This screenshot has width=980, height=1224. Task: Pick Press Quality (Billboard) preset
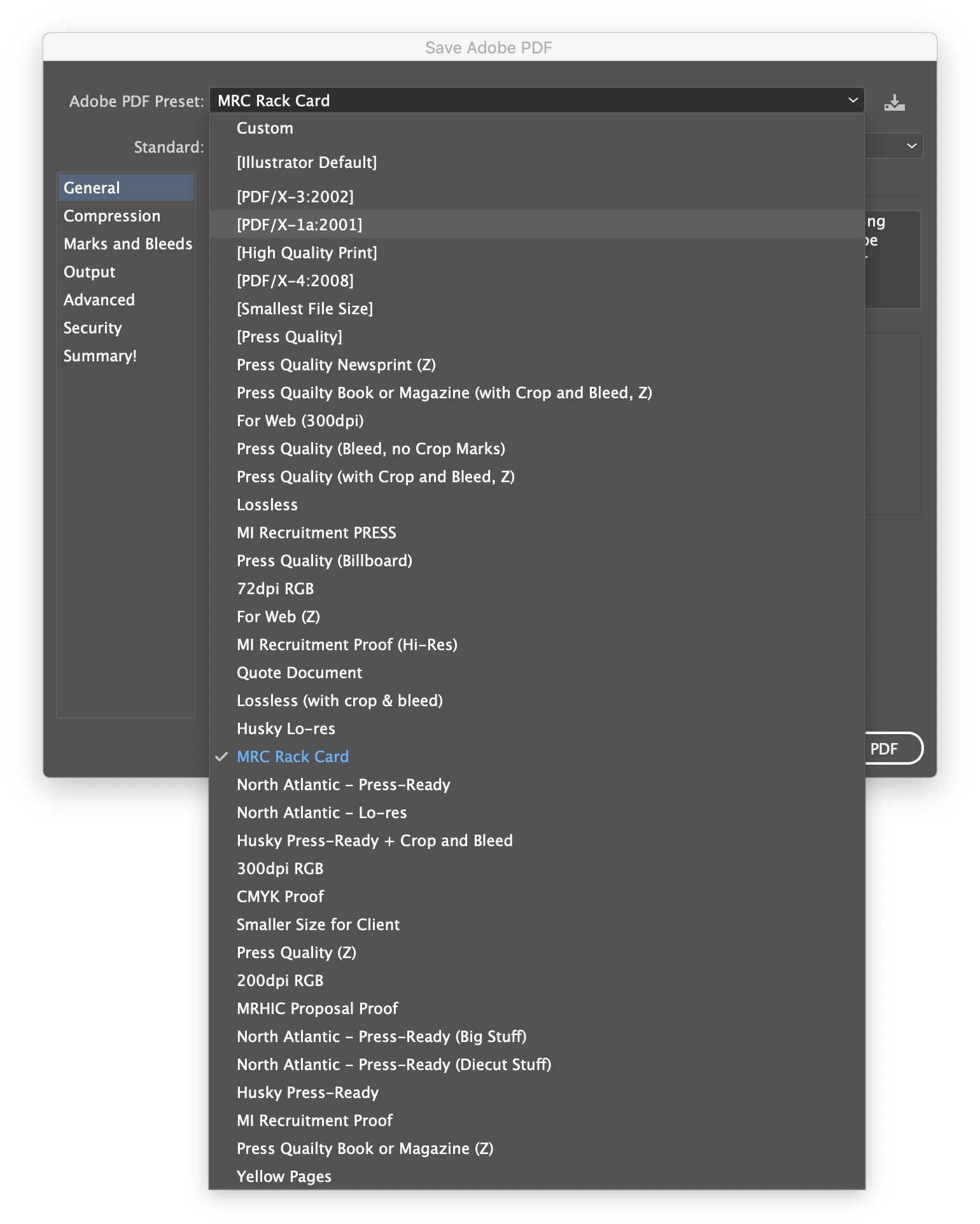(x=537, y=560)
